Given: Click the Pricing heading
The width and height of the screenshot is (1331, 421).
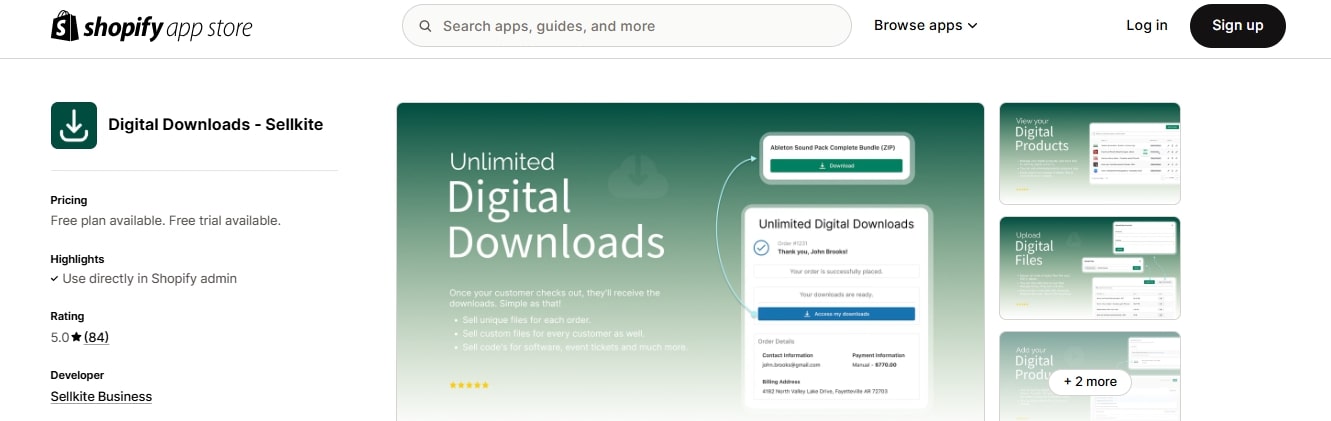Looking at the screenshot, I should click(69, 200).
